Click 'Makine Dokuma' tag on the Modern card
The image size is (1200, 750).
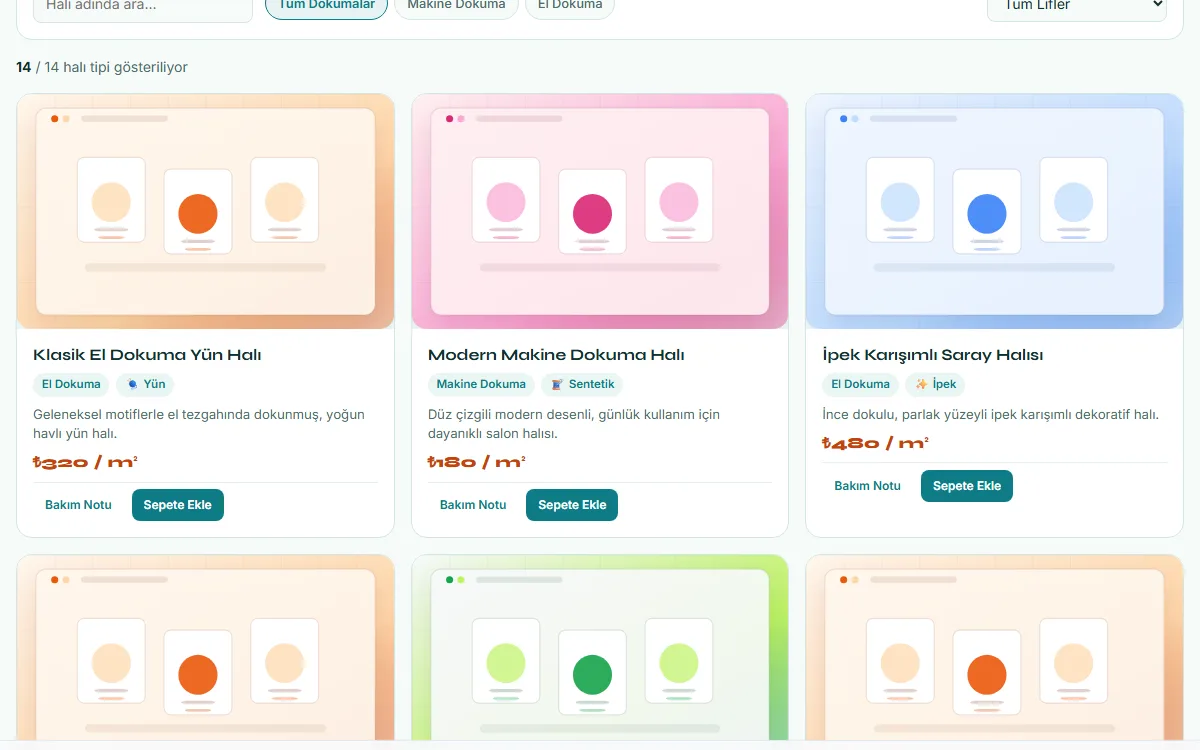481,384
